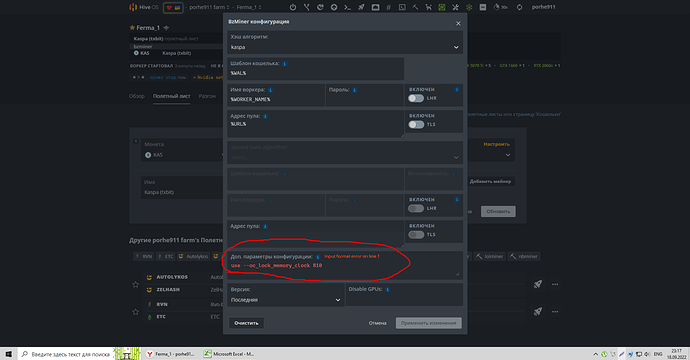690x360 pixels.
Task: Switch to Полетный лист tab
Action: (x=172, y=96)
